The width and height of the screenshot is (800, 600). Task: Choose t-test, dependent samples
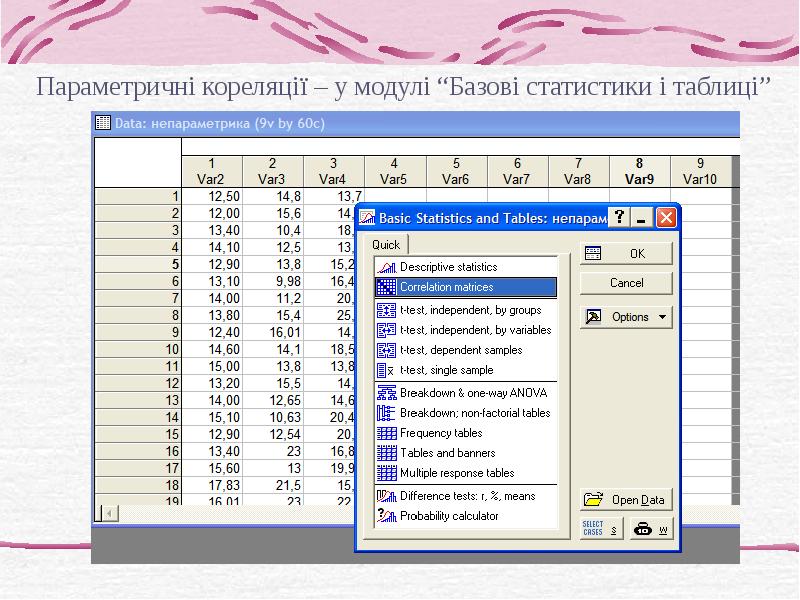tap(461, 350)
